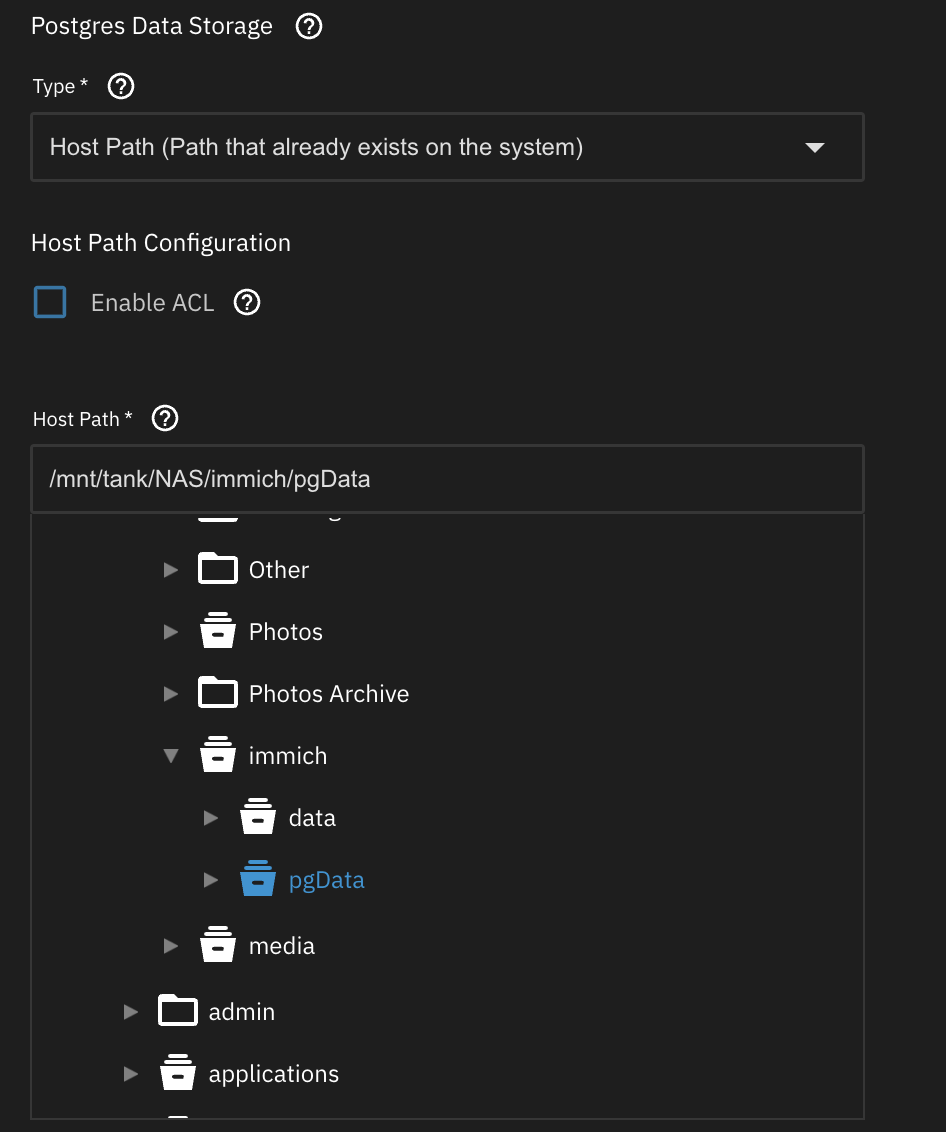Expand the media dataset arrow
The height and width of the screenshot is (1132, 946).
[171, 945]
